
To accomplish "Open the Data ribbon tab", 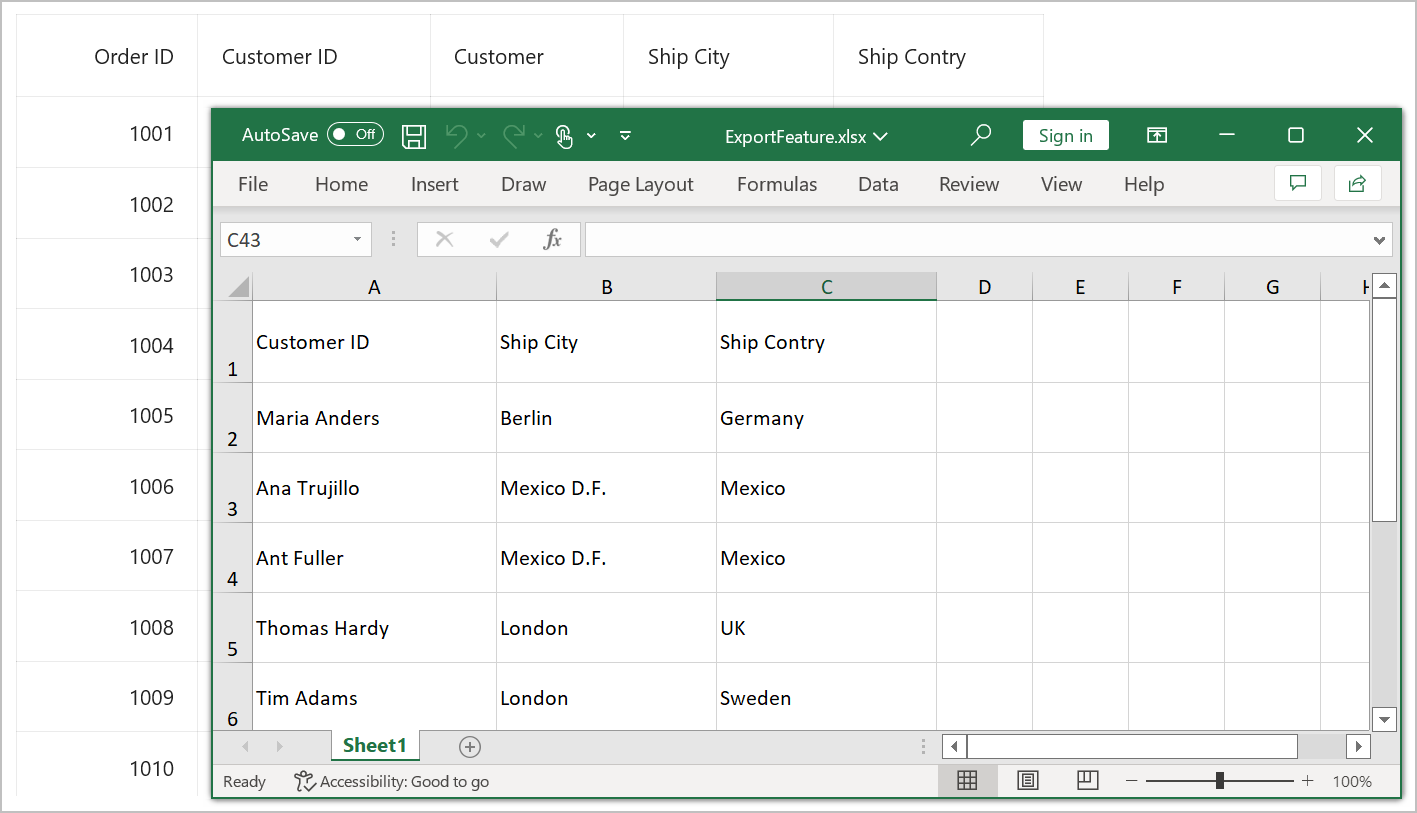I will pos(878,184).
